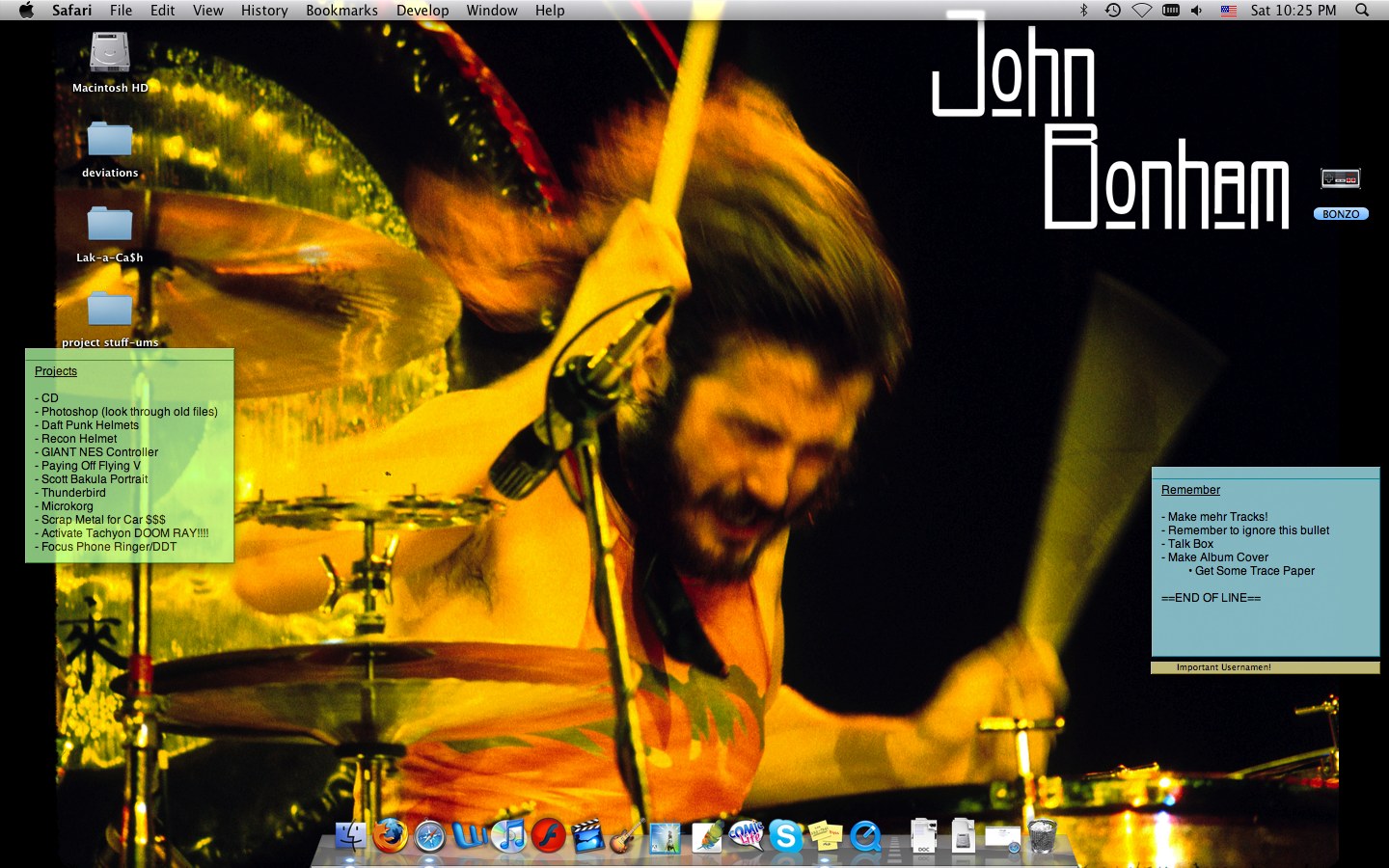Viewport: 1389px width, 868px height.
Task: Click the Sat 10:25 PM clock
Action: click(x=1294, y=11)
